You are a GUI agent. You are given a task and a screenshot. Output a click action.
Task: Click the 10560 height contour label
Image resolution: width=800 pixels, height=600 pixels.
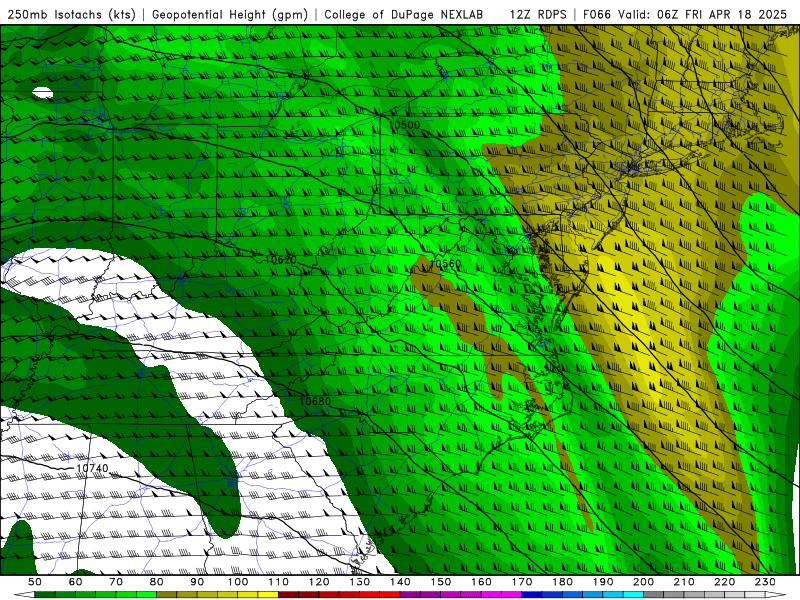tap(445, 263)
